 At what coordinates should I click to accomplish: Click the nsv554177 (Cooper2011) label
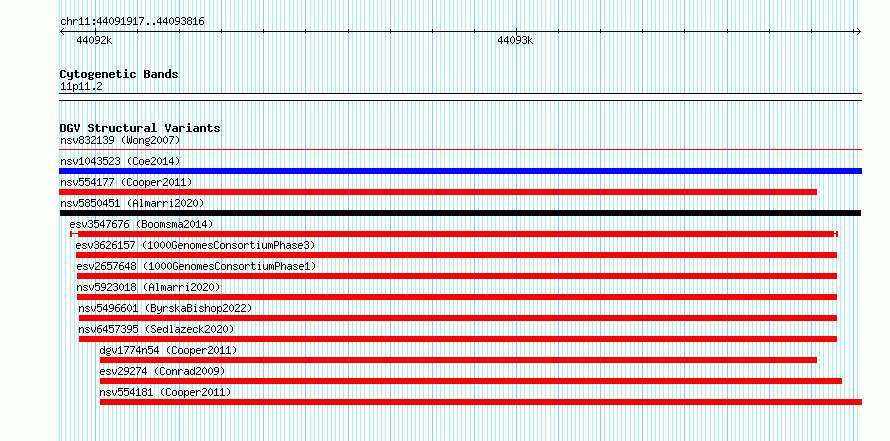click(126, 182)
